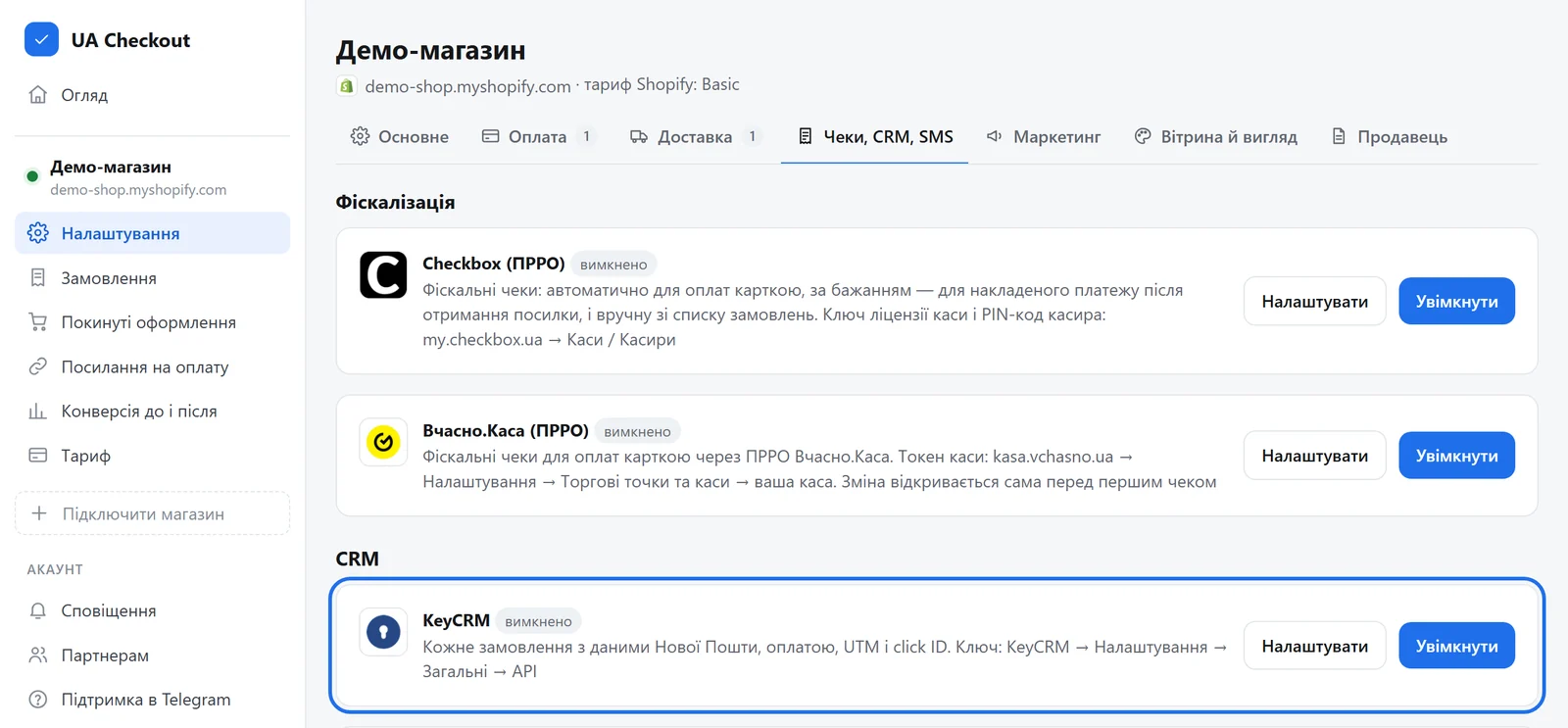Click the people icon beside Партнерам
Viewport: 1568px width, 728px height.
click(x=38, y=655)
